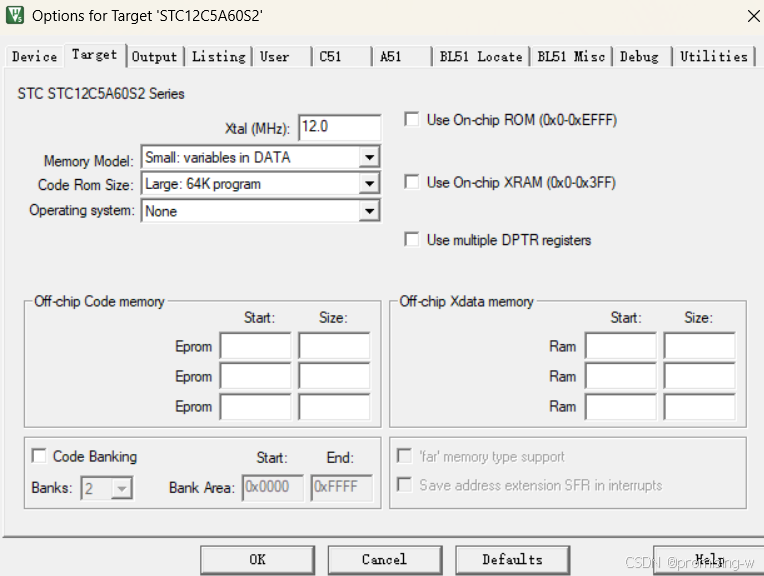Open the BL51 Misc tab

coord(571,57)
